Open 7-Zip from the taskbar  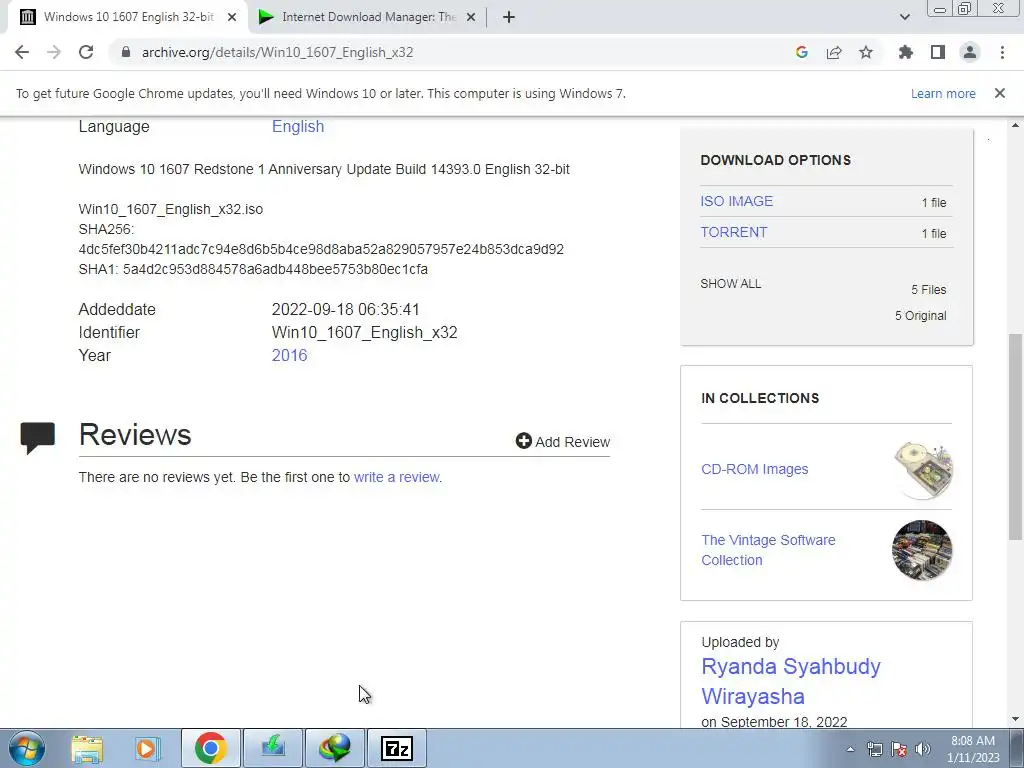point(397,748)
